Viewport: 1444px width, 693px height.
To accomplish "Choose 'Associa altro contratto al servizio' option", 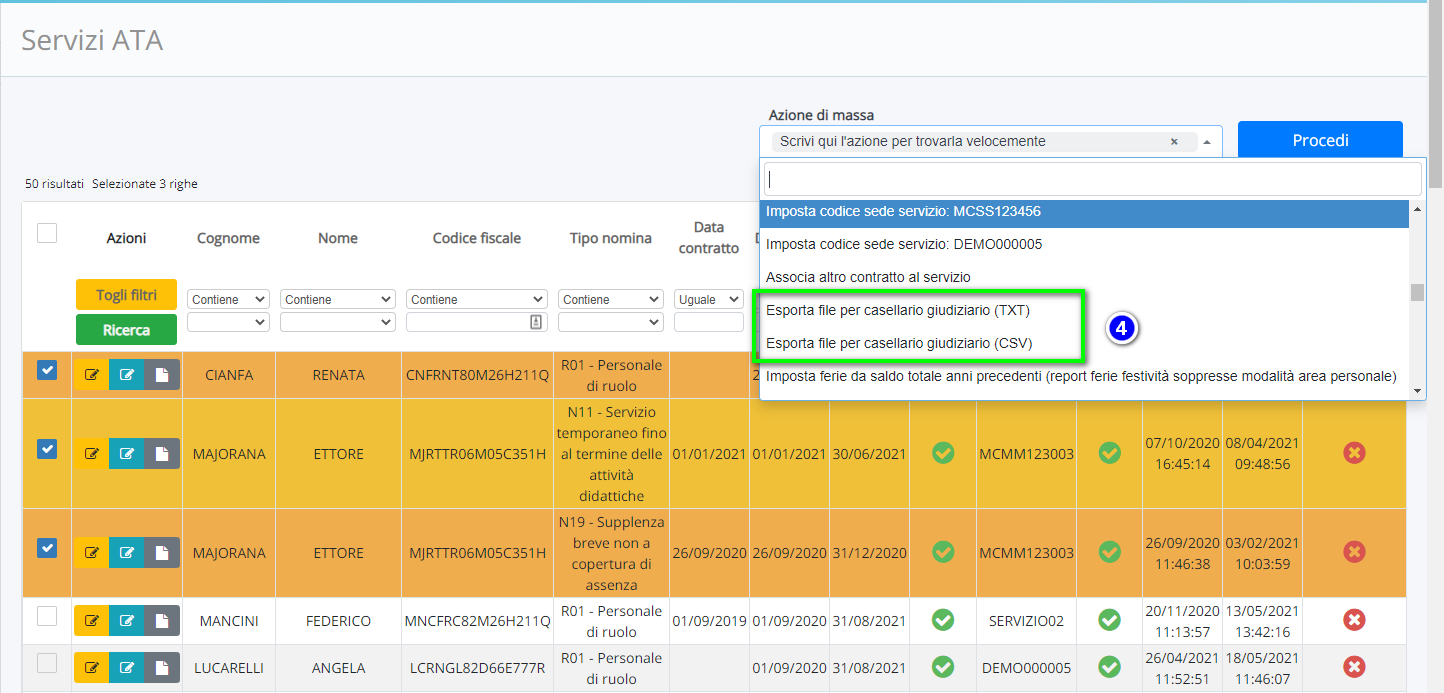I will (x=868, y=277).
